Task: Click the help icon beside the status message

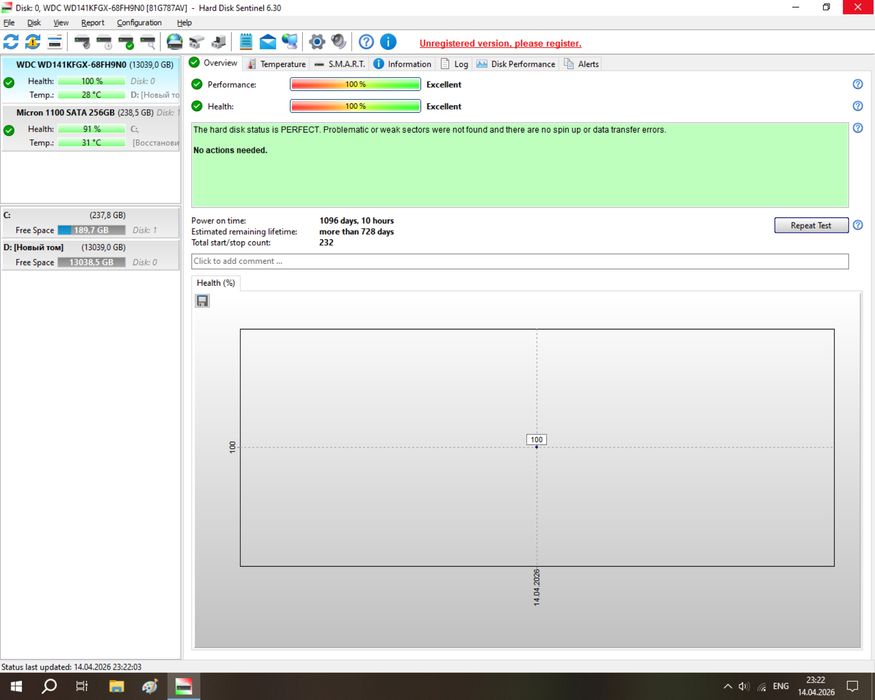Action: 858,128
